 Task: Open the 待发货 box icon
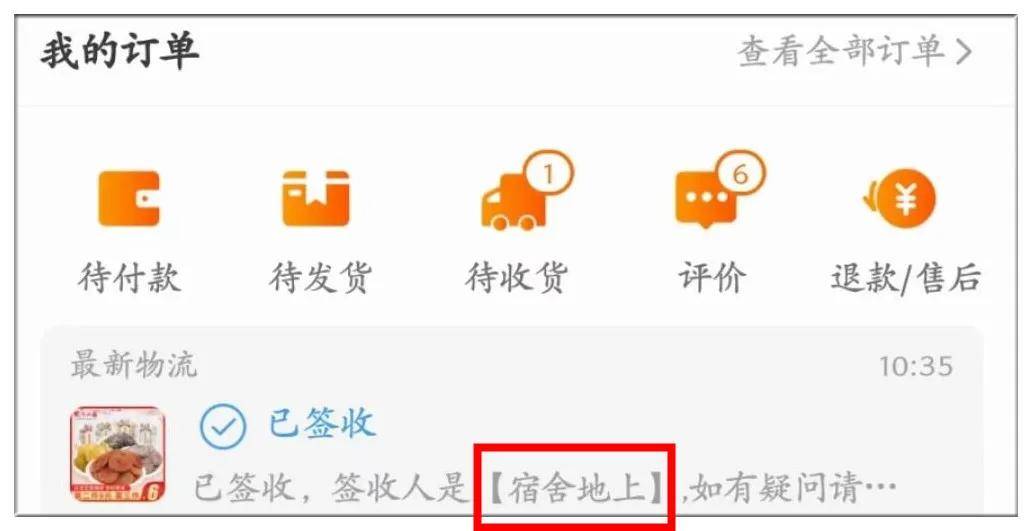(x=316, y=199)
